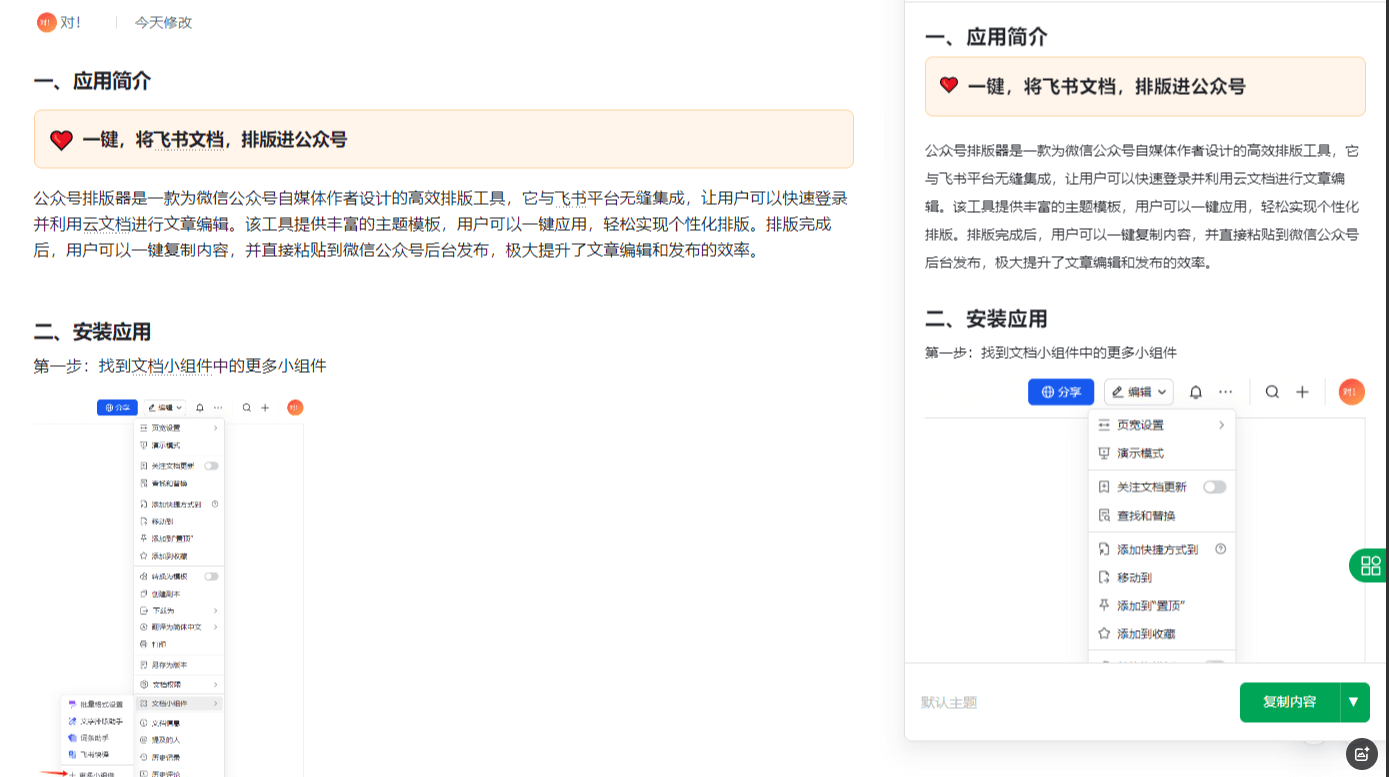Open the dropdown arrow beside 复制内容
This screenshot has height=777, width=1389.
[x=1354, y=702]
